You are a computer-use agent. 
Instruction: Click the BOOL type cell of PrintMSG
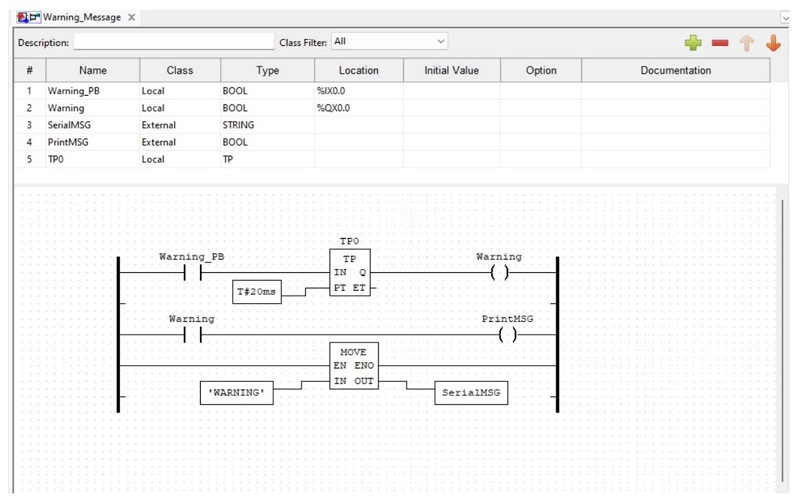pos(267,142)
